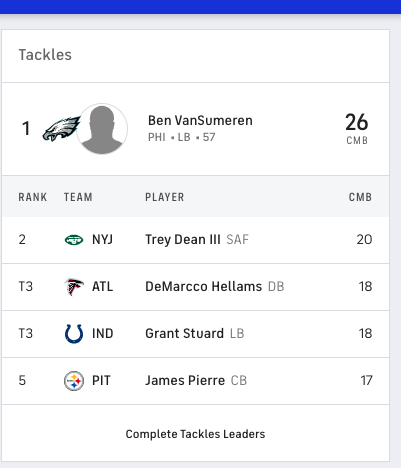Click the PIT team abbreviation
Screen dimensions: 401x468
(101, 381)
